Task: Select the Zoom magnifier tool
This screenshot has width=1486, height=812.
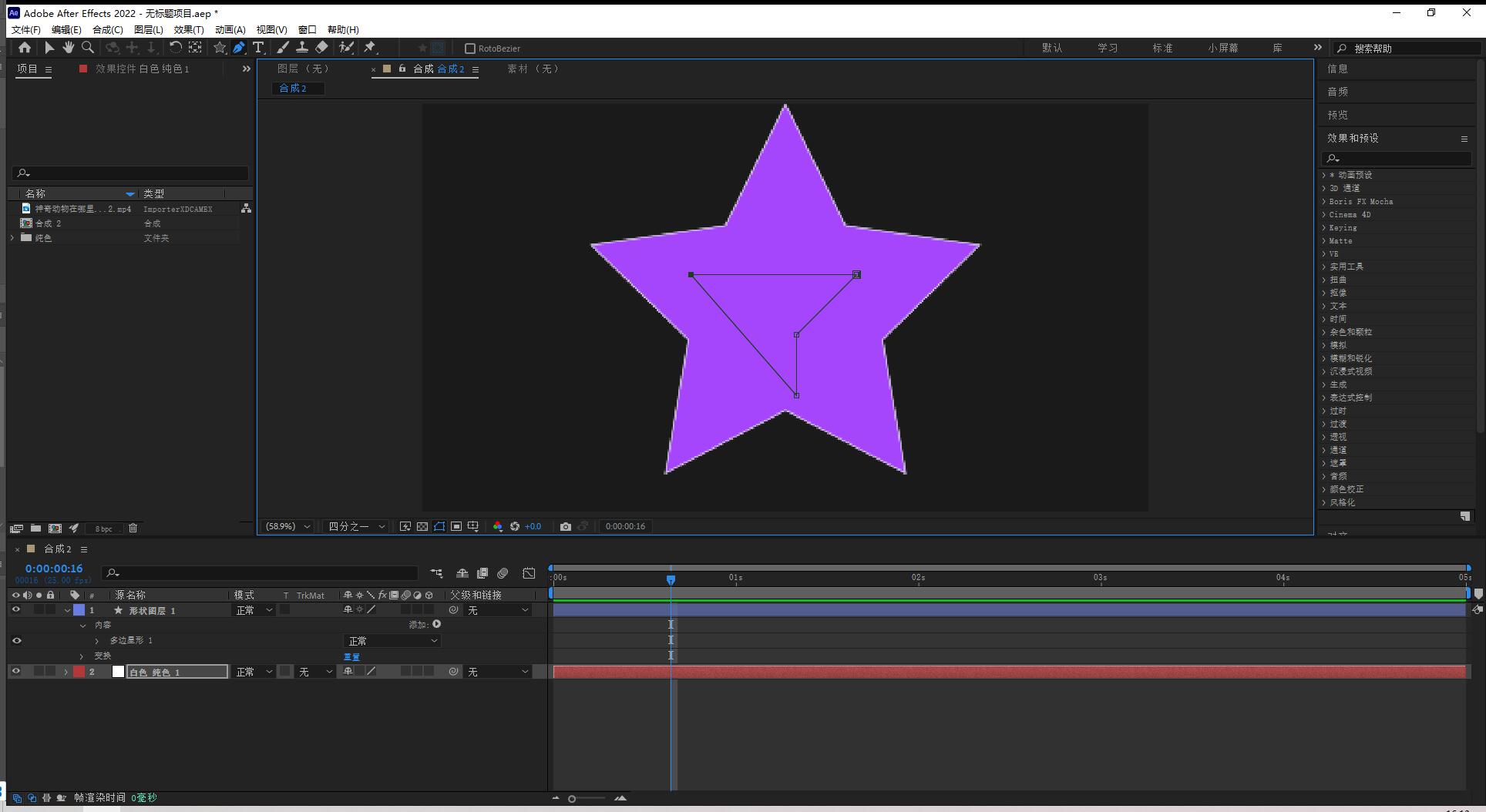Action: coord(88,48)
